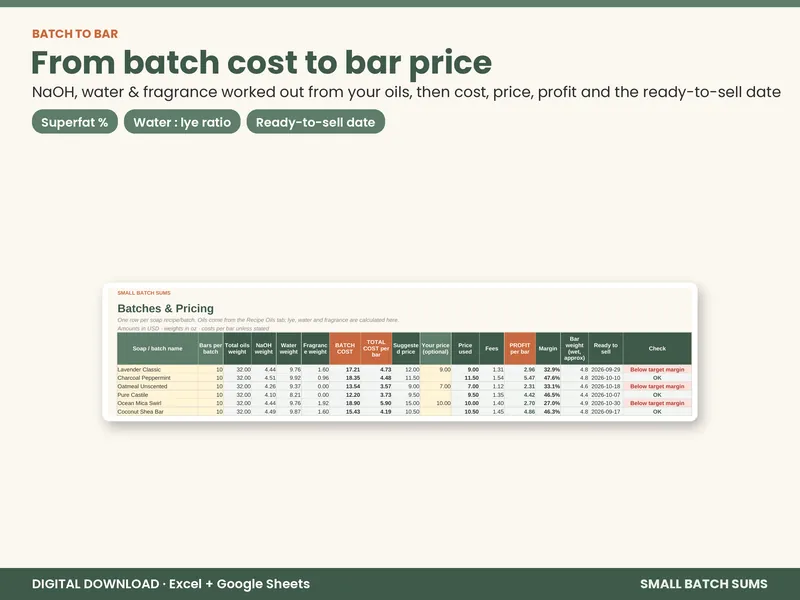Click Ocean Mica Swirl 'Below target margin' flag
800x600 pixels.
tap(657, 403)
